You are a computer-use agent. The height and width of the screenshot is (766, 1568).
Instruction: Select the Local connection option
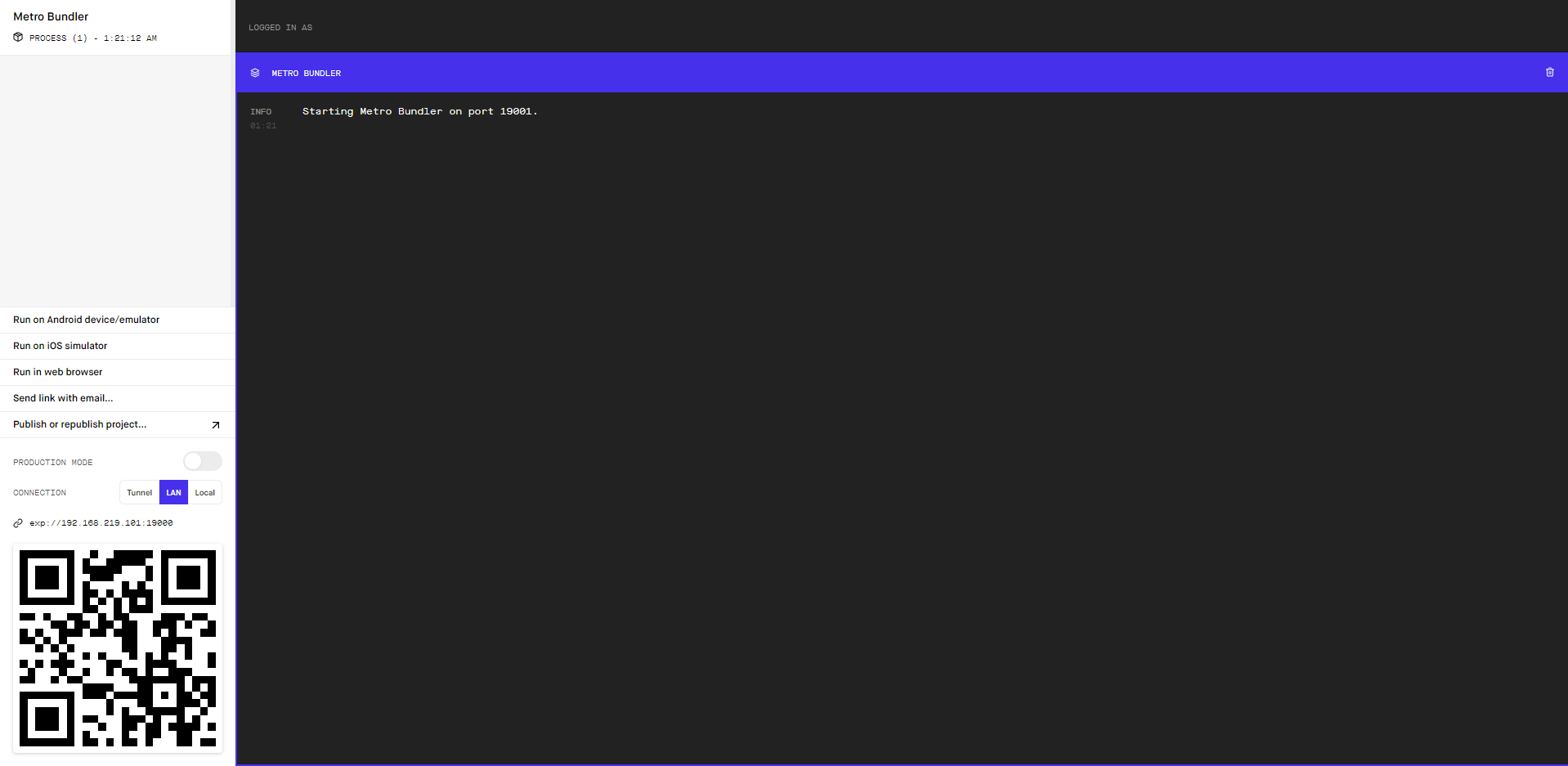click(x=205, y=492)
